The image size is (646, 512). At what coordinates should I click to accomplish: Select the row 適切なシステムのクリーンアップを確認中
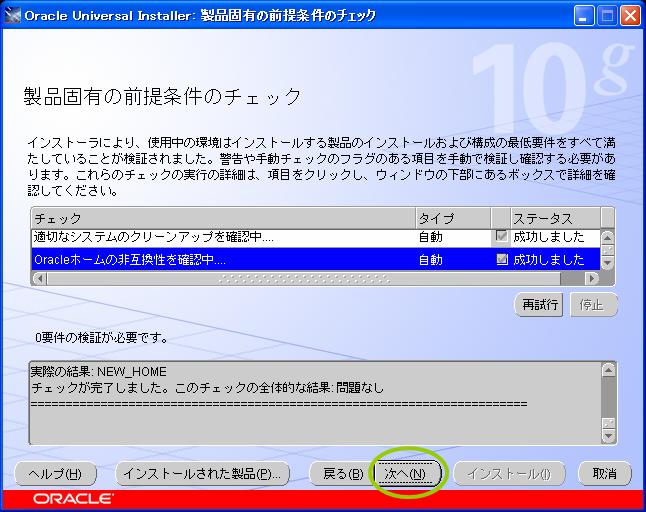pos(316,237)
